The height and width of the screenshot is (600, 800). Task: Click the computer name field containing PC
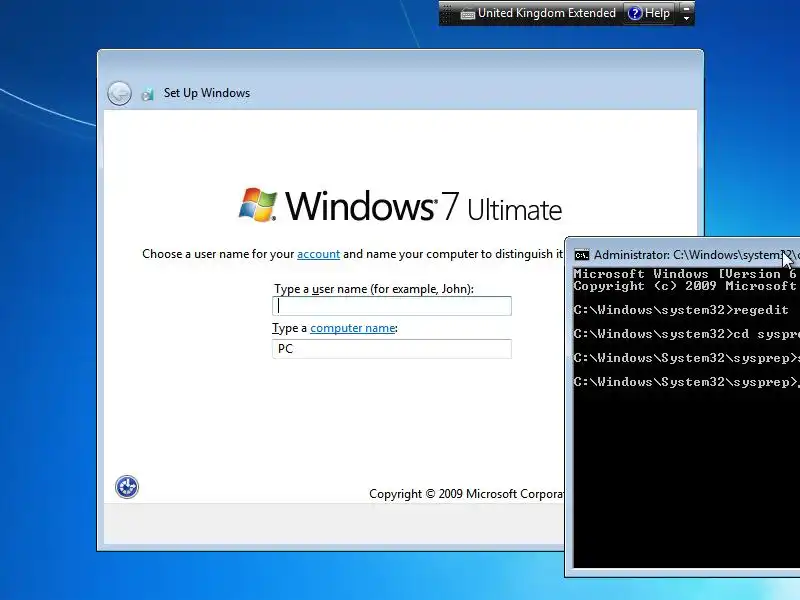[392, 349]
